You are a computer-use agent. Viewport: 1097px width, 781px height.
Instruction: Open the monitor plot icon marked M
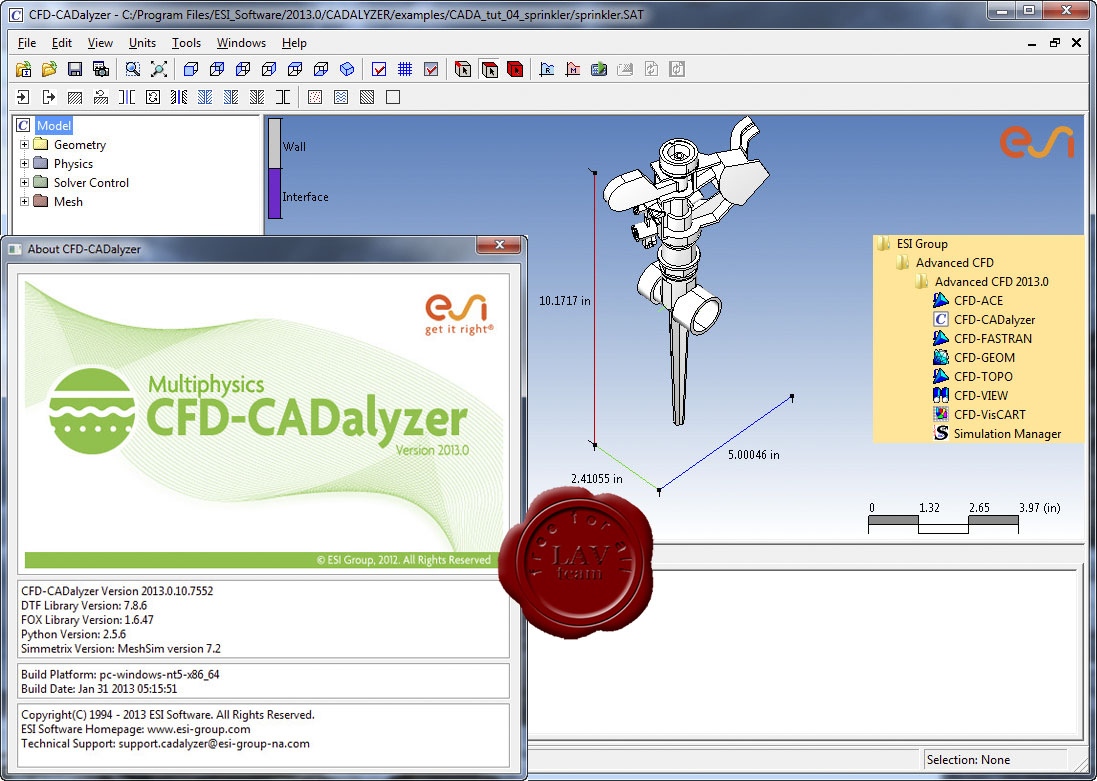(573, 69)
